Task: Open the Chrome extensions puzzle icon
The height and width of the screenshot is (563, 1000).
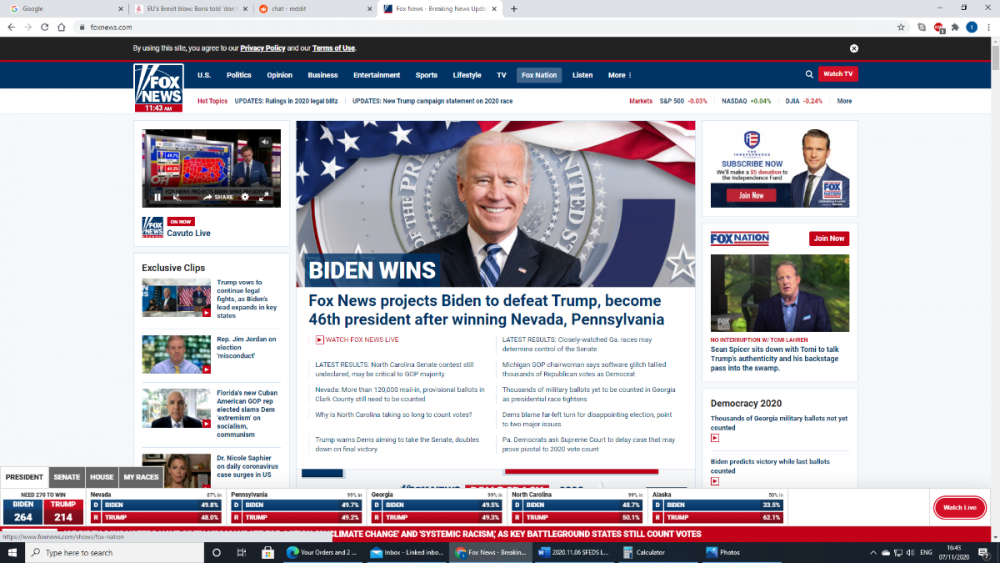Action: point(954,27)
